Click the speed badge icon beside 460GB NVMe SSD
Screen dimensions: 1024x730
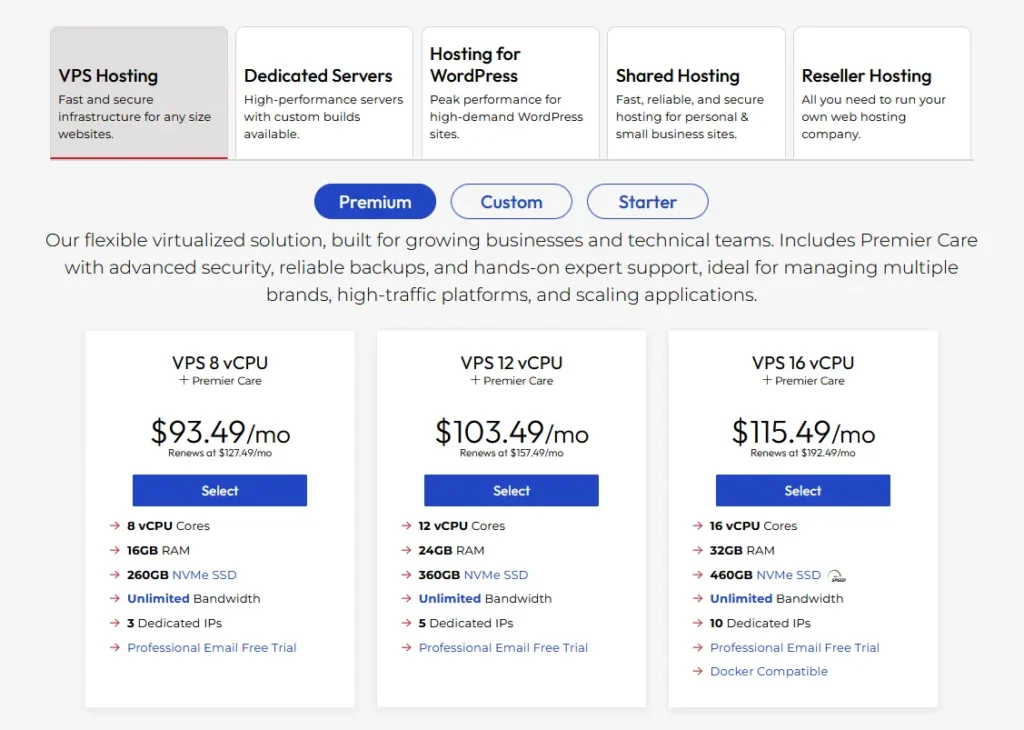pos(836,575)
